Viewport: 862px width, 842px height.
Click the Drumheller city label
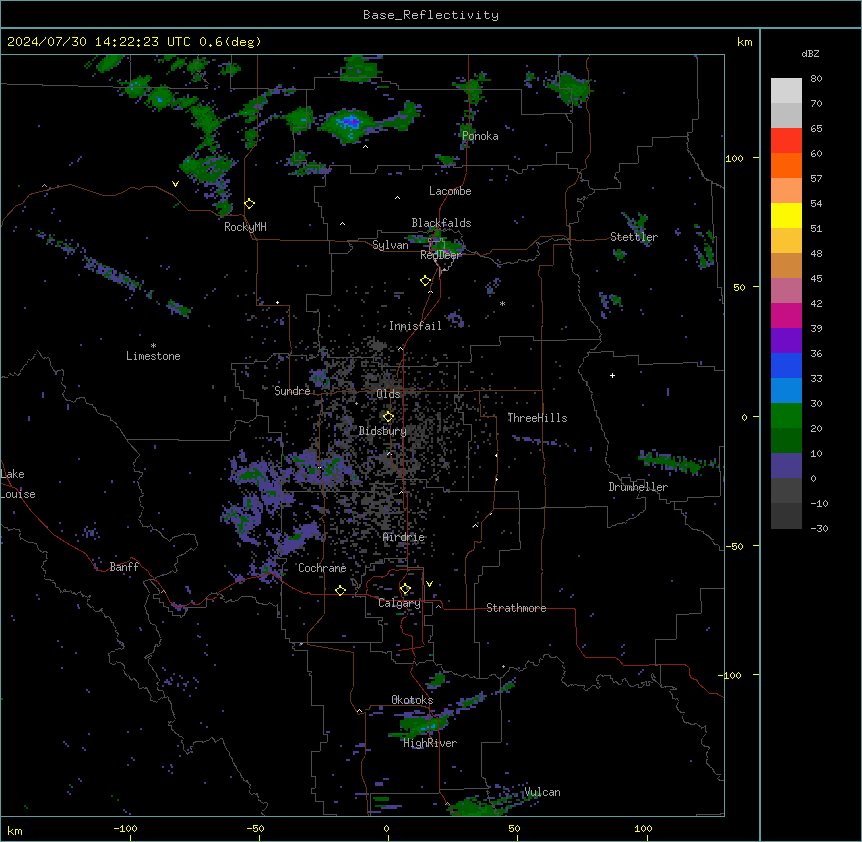[638, 487]
